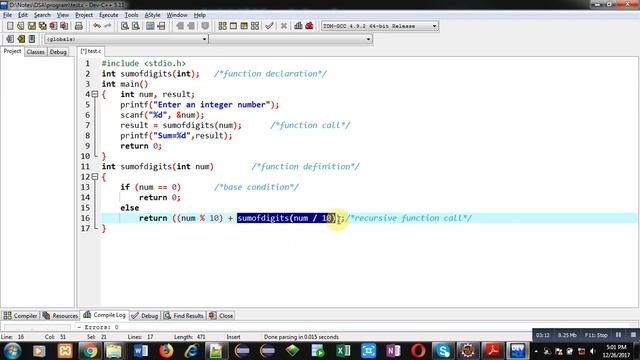This screenshot has height=360, width=640.
Task: Click the highlighted sumofdigits(num / 10) text
Action: click(x=286, y=218)
